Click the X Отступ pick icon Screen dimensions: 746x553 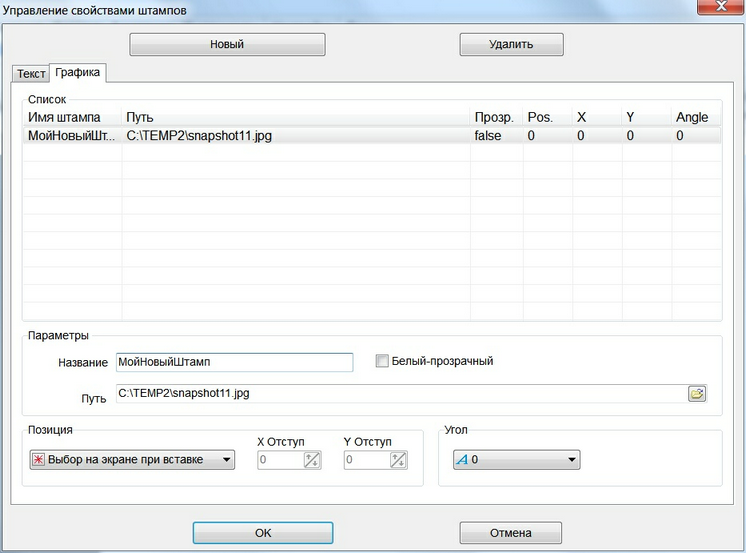click(312, 460)
